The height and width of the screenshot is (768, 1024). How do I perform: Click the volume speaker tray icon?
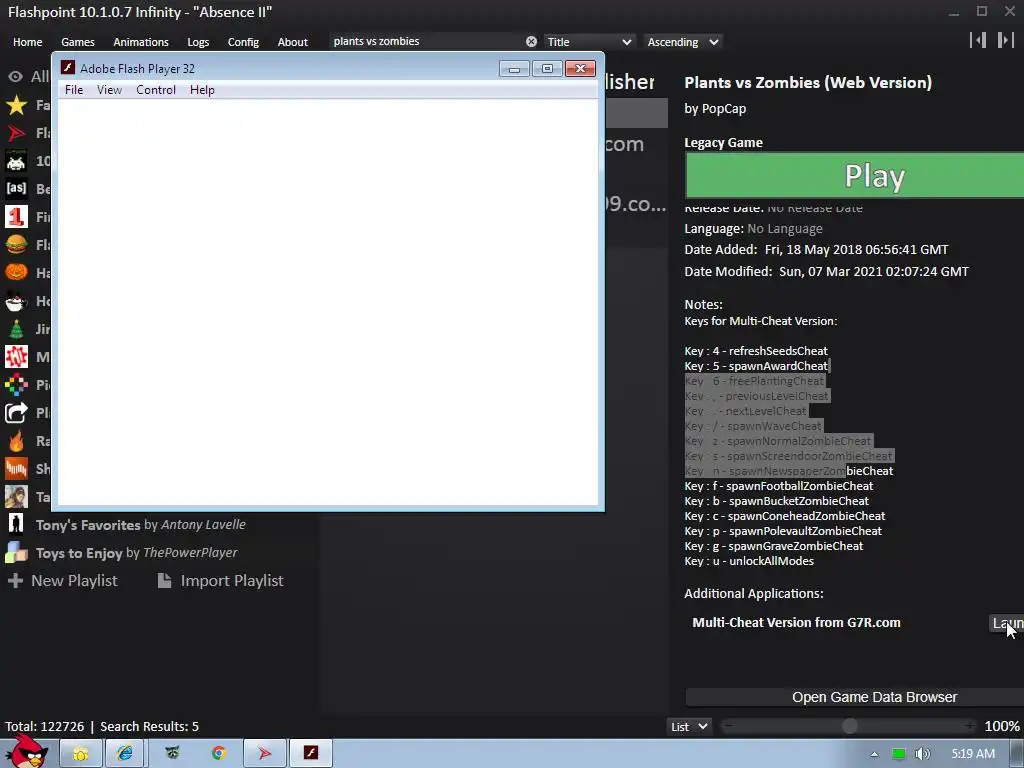coord(922,754)
